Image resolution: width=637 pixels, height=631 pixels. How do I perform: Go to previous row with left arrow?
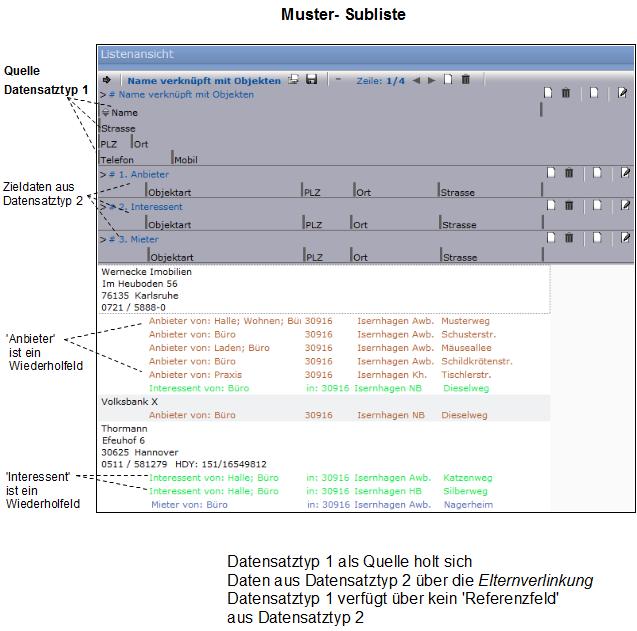417,80
